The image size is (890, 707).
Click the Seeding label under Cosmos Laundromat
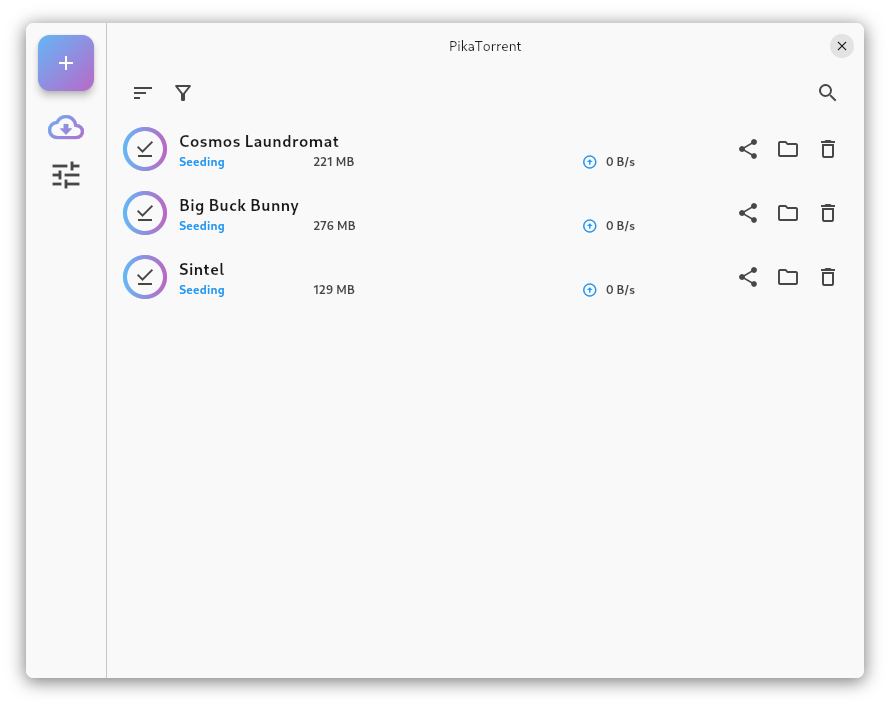201,161
